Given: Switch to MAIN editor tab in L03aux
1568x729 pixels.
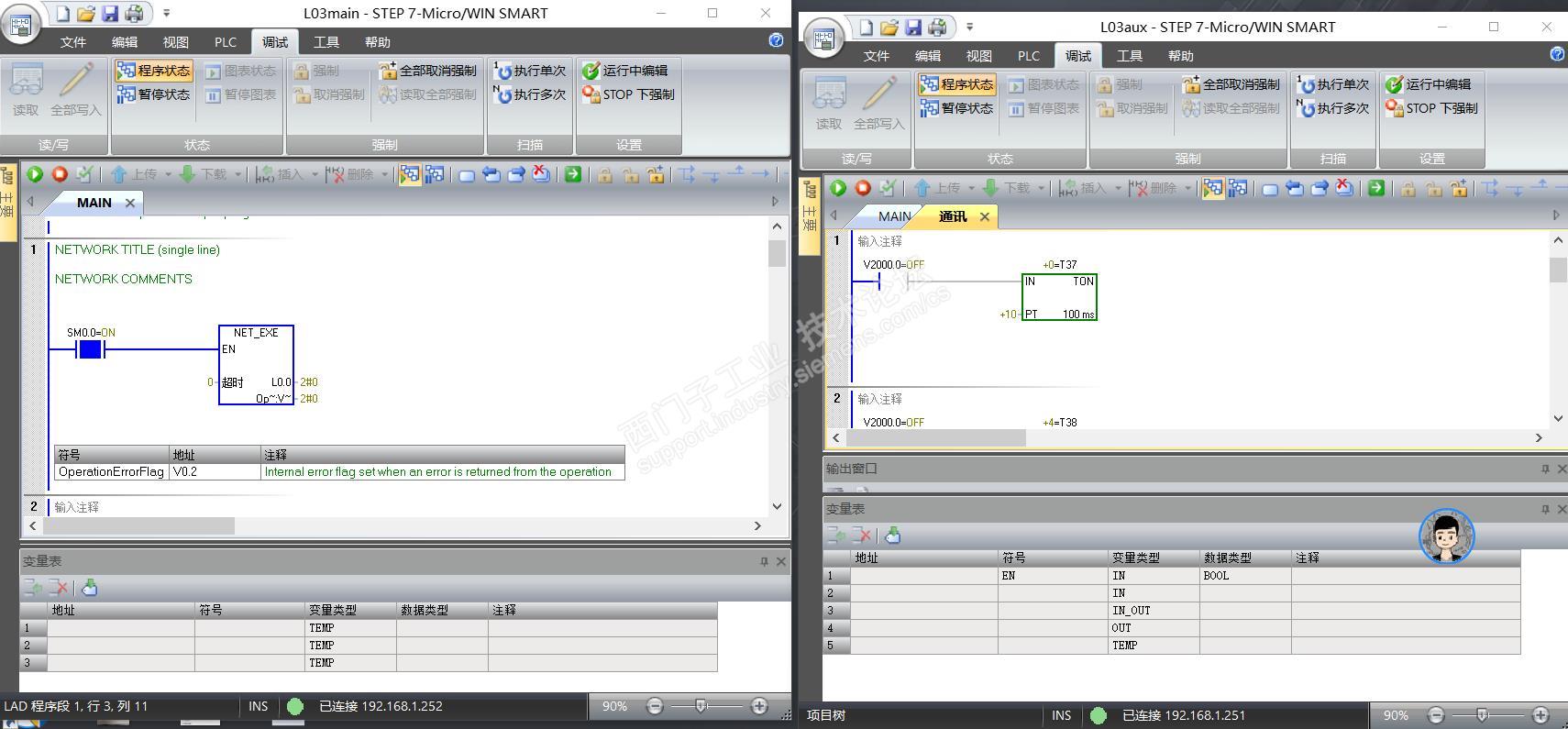Looking at the screenshot, I should pos(894,216).
